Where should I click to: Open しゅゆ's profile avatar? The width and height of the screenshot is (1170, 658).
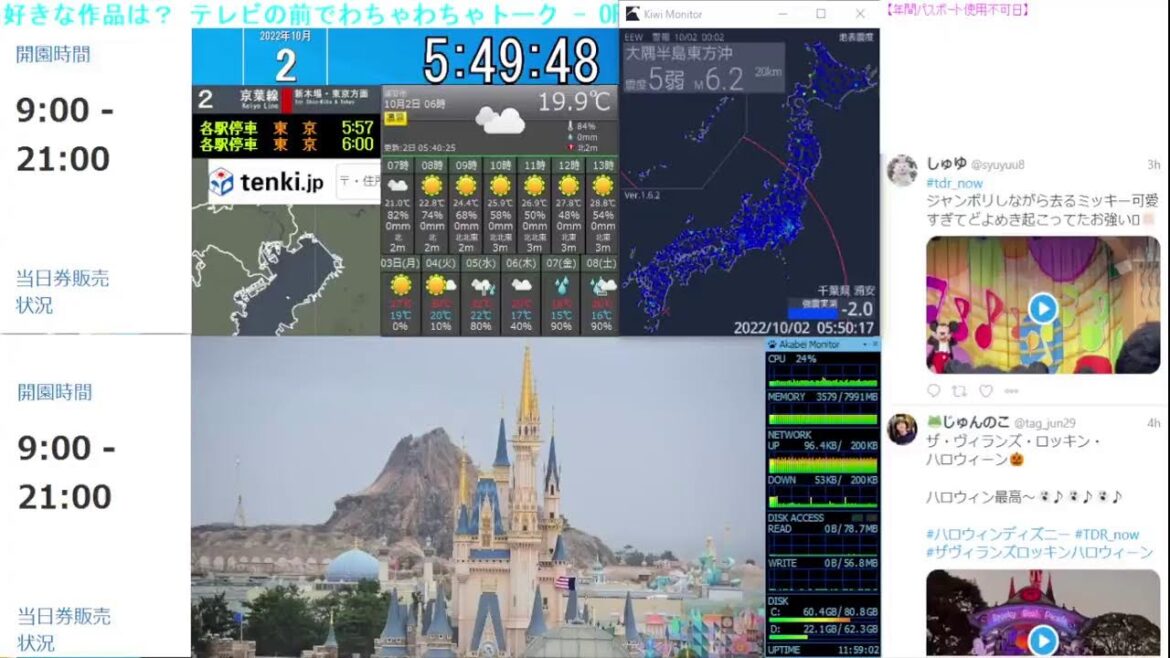(x=902, y=170)
